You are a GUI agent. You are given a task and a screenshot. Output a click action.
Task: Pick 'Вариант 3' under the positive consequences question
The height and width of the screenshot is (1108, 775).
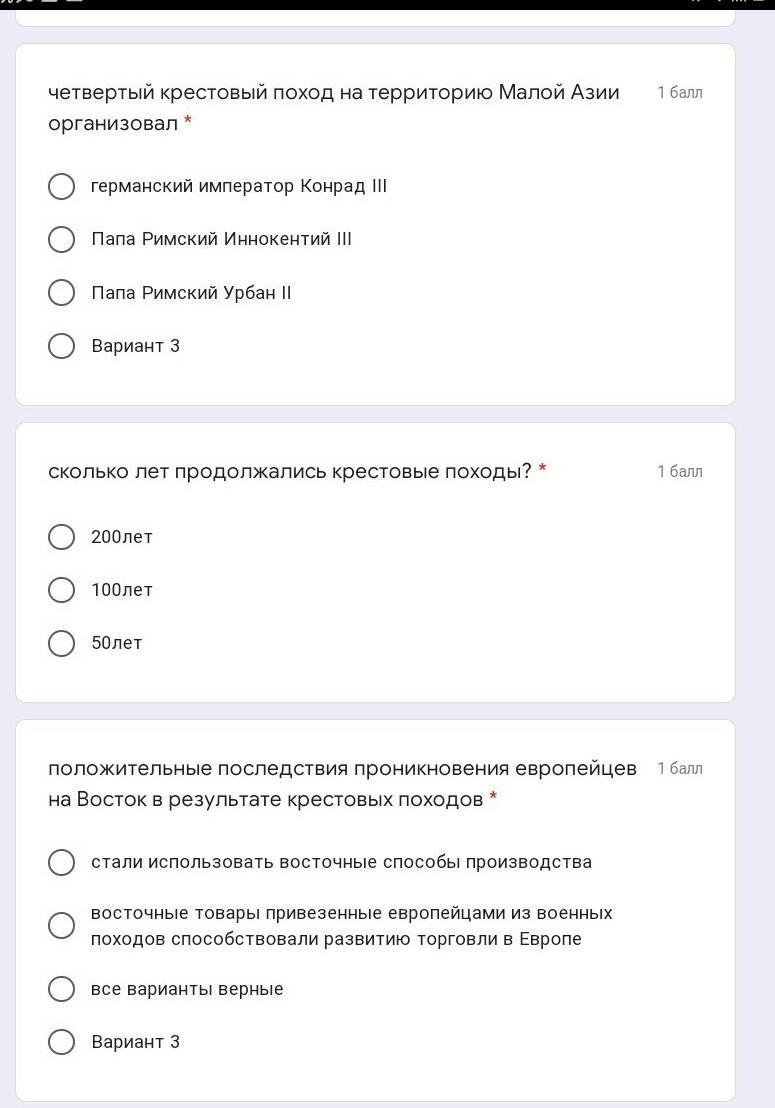point(61,1042)
